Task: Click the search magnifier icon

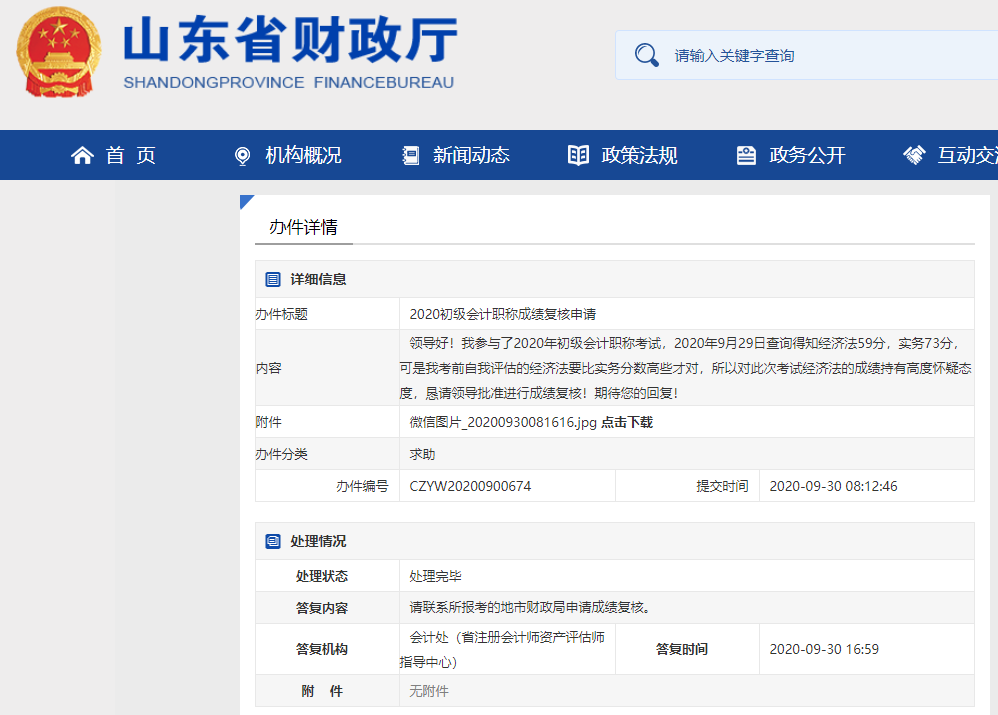Action: point(647,55)
